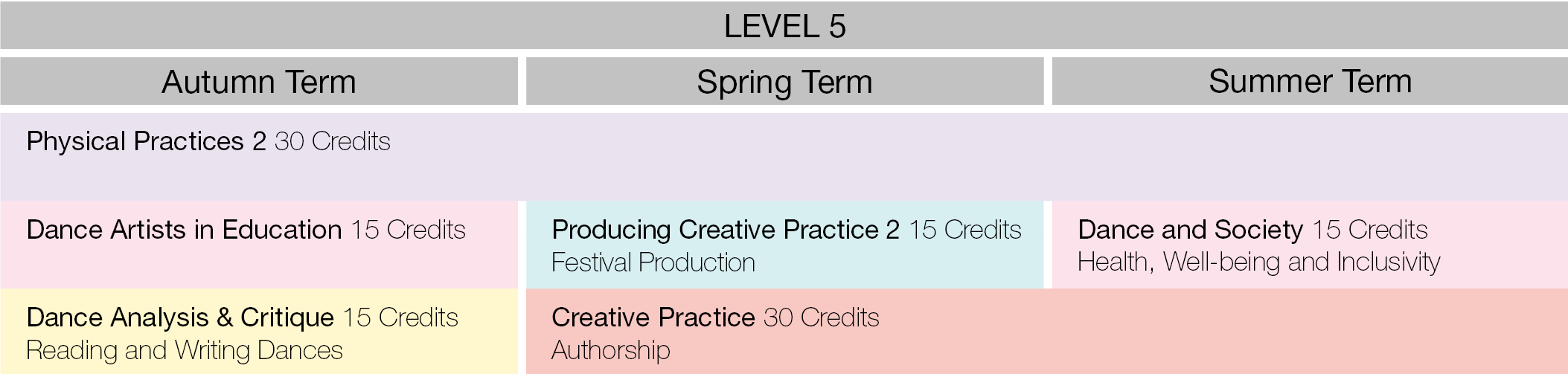Open Dance Analysis & Critique module

coord(180,317)
